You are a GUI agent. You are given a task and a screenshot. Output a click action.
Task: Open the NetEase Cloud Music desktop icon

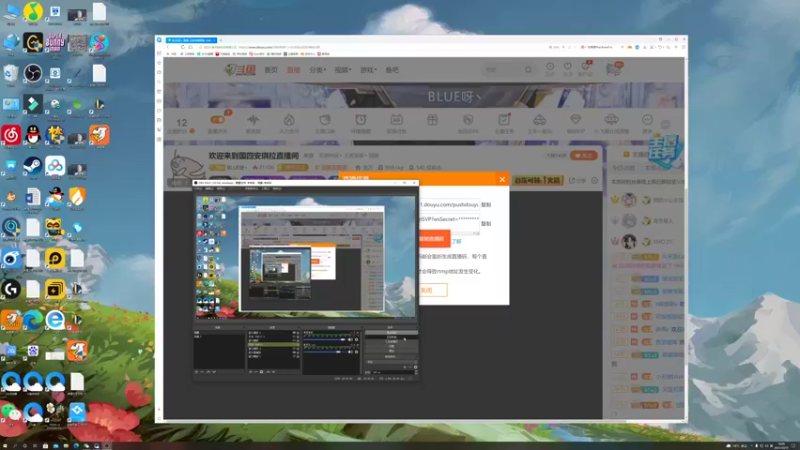pos(11,135)
